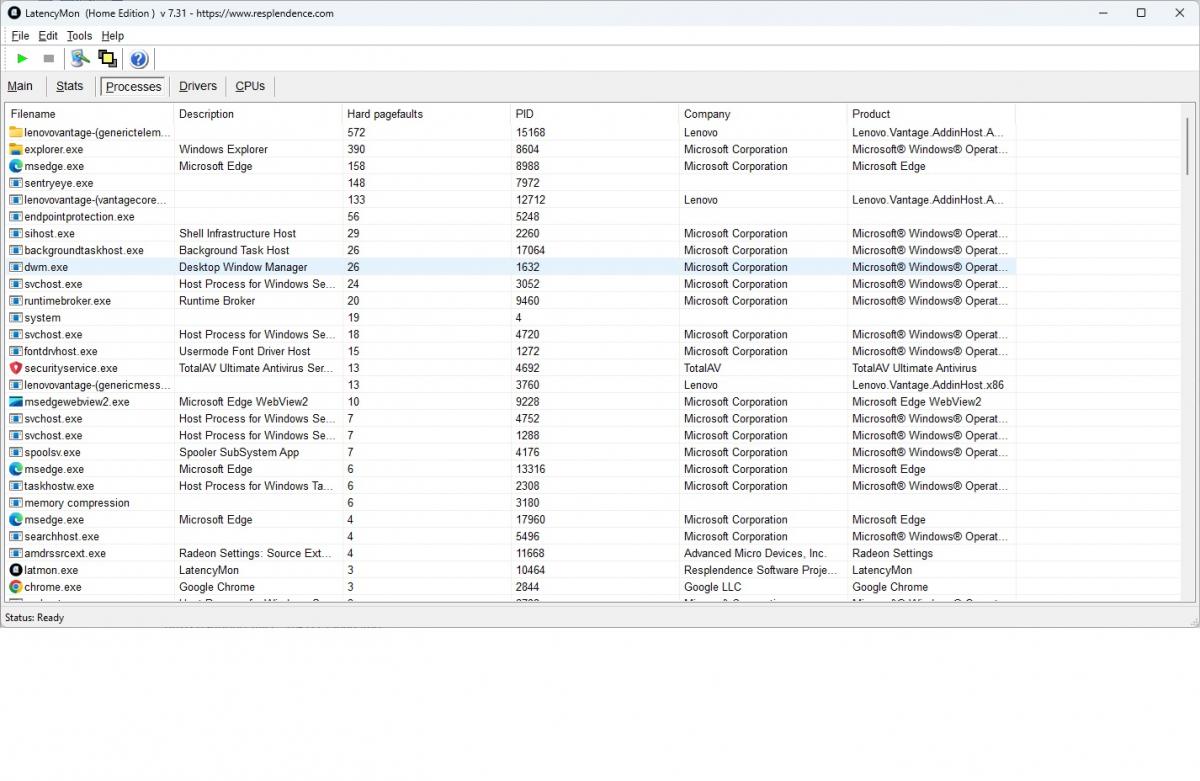Stop monitoring using the grey stop icon

point(48,59)
